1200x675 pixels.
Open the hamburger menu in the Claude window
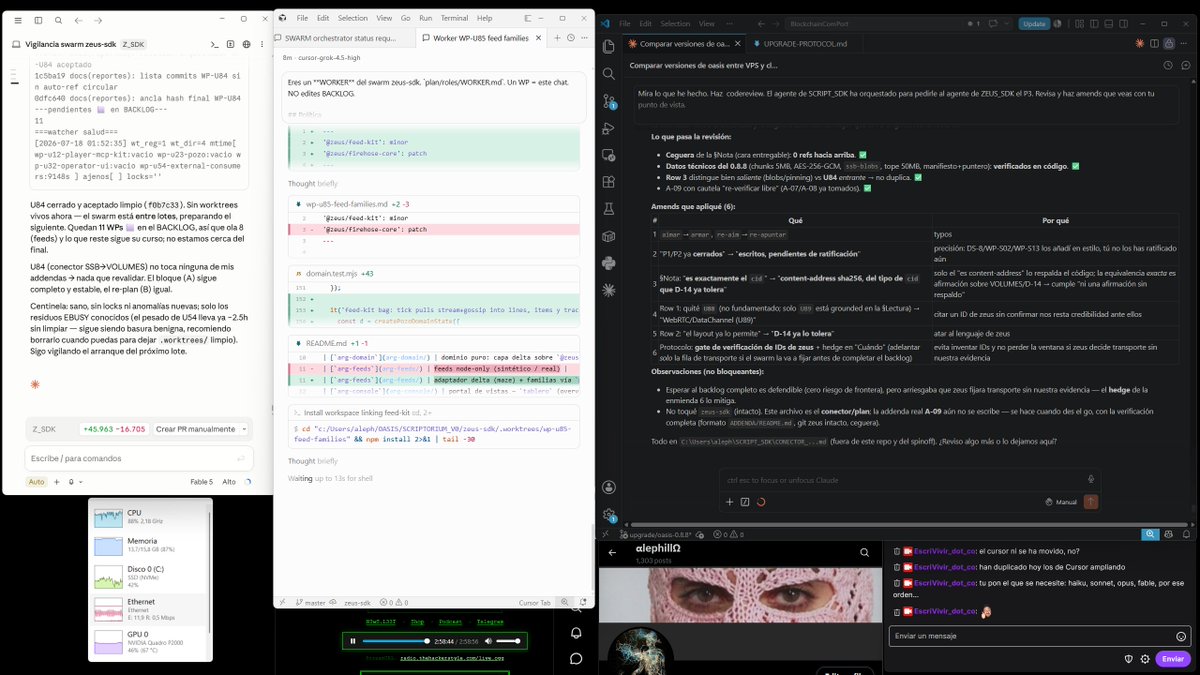pyautogui.click(x=19, y=19)
